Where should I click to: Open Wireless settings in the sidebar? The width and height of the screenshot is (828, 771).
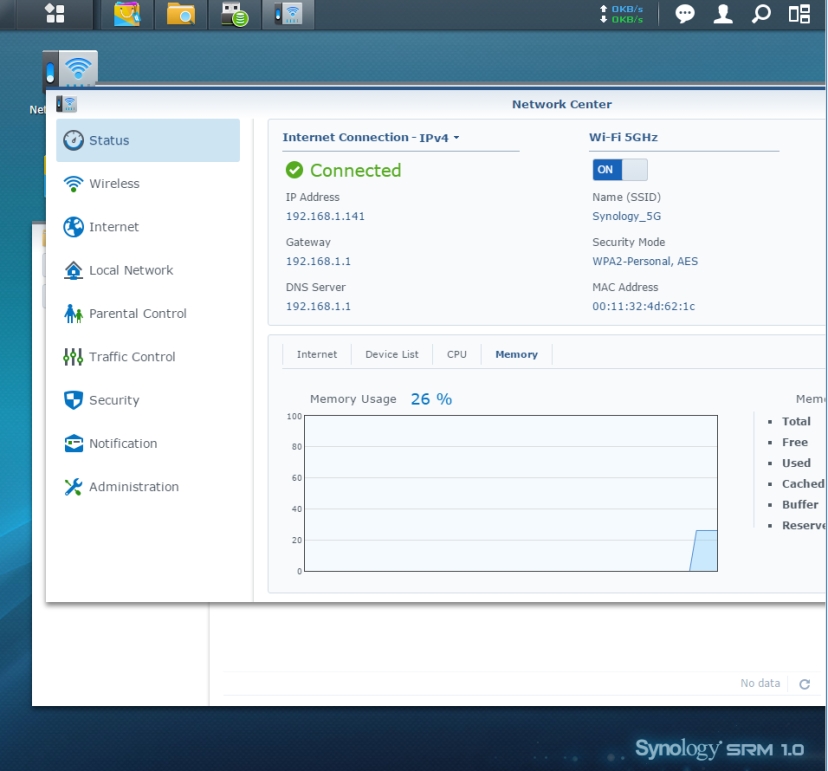click(114, 184)
